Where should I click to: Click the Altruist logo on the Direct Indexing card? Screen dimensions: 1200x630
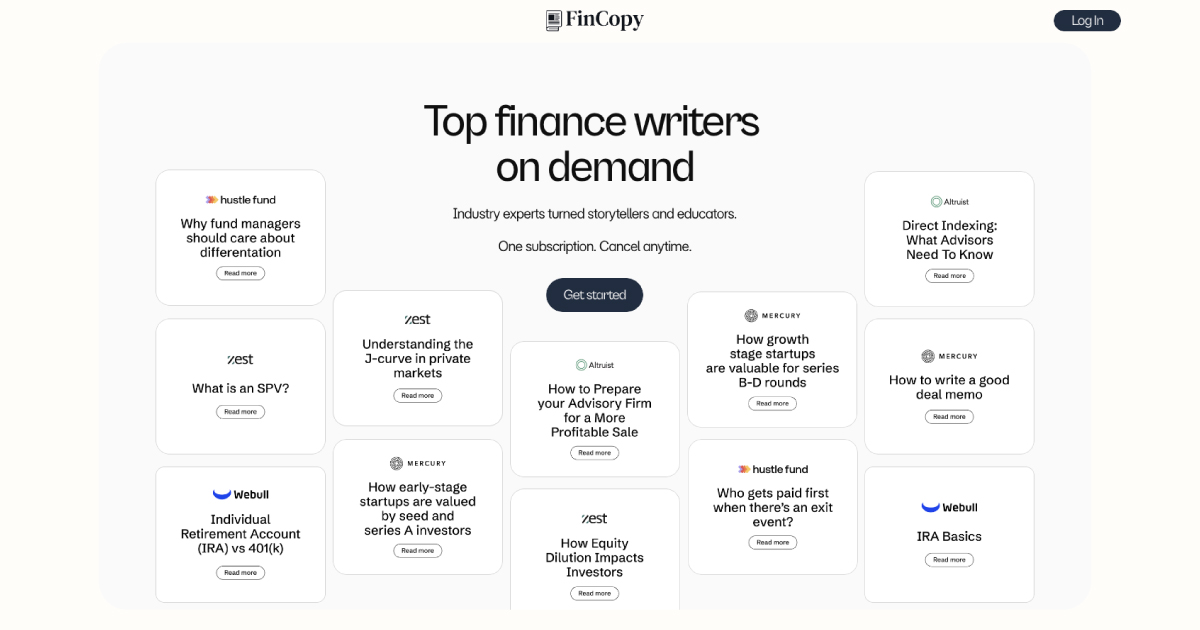click(x=948, y=201)
